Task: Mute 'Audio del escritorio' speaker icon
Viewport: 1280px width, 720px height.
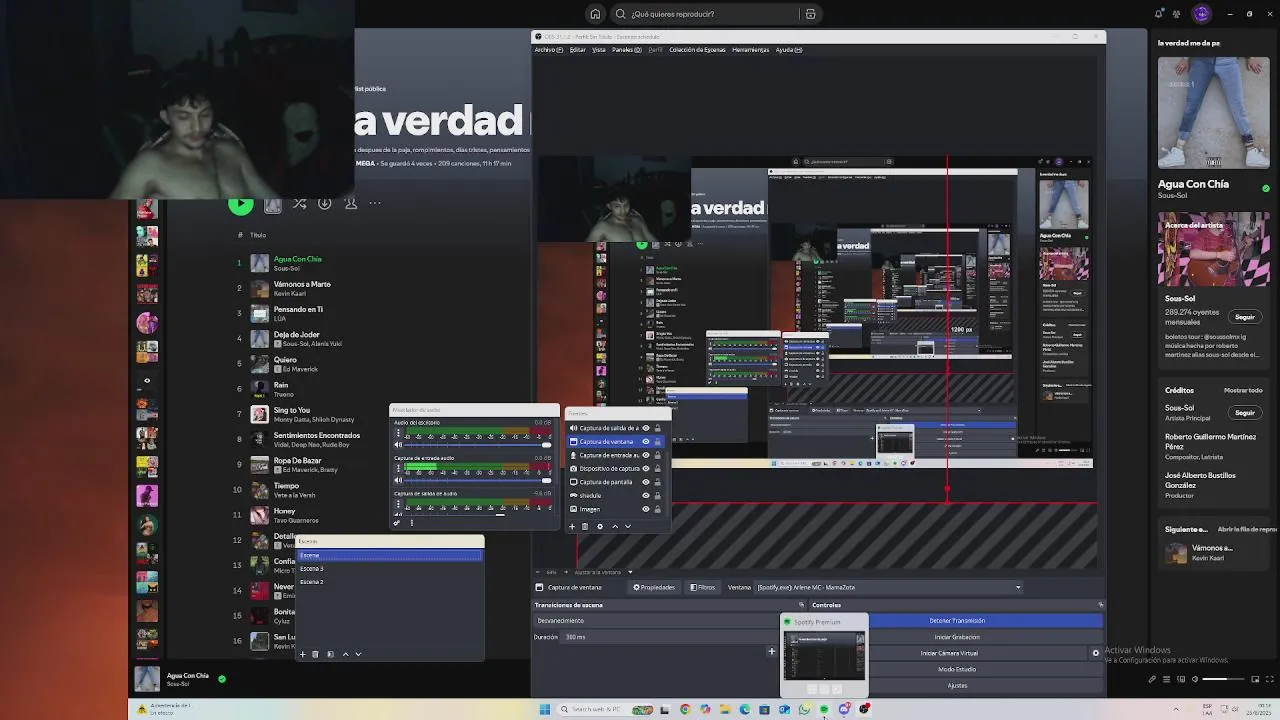Action: coord(398,444)
